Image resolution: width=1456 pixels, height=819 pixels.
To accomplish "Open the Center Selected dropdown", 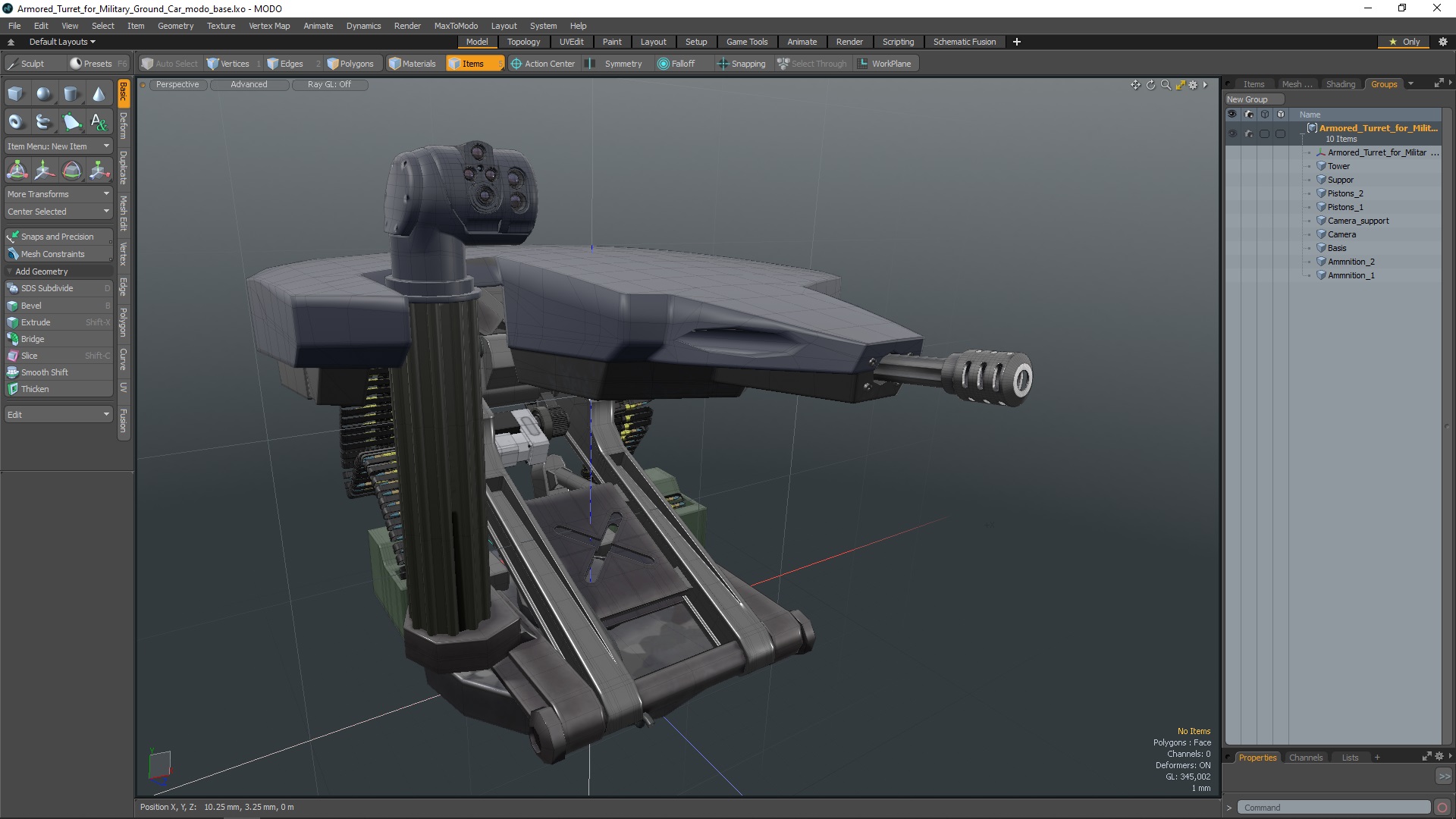I will pos(58,212).
